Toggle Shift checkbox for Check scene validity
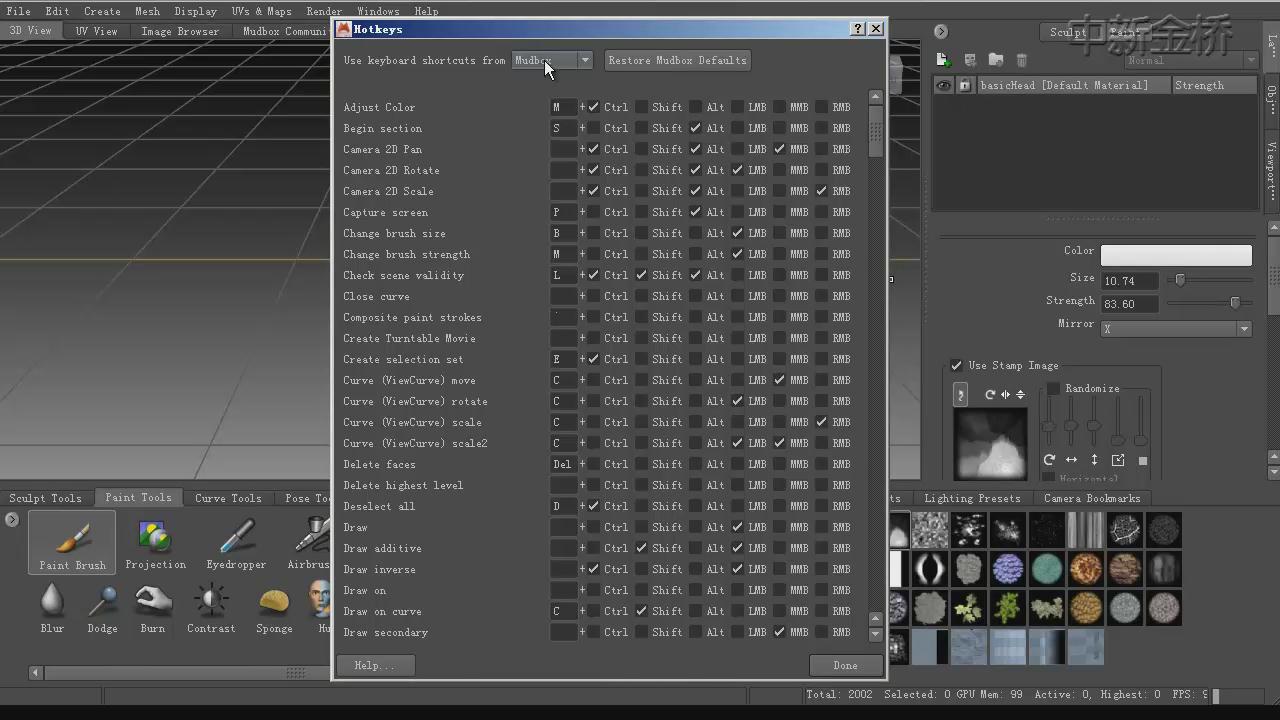The width and height of the screenshot is (1280, 720). point(642,275)
